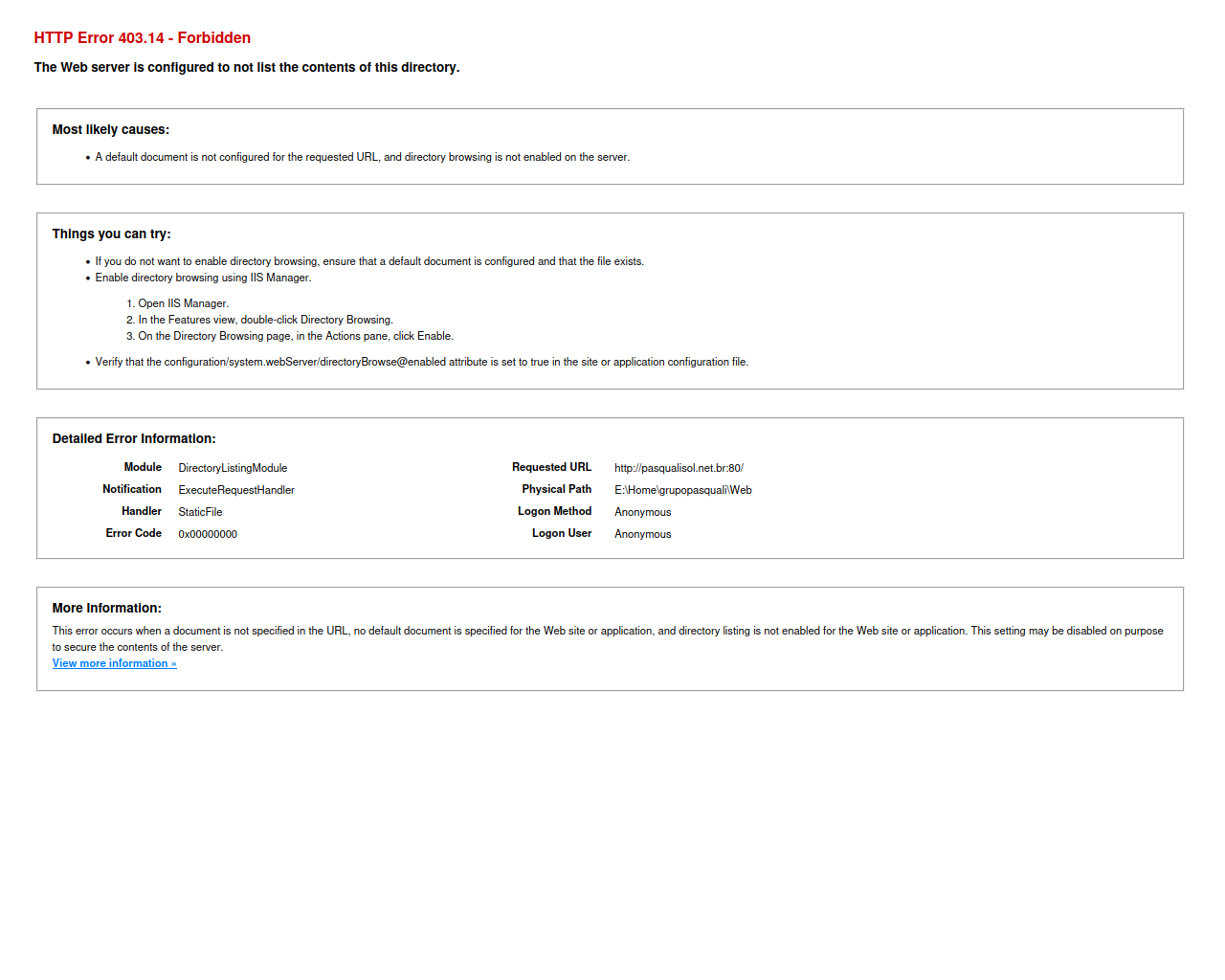
Task: Click the Notification label
Action: (132, 489)
